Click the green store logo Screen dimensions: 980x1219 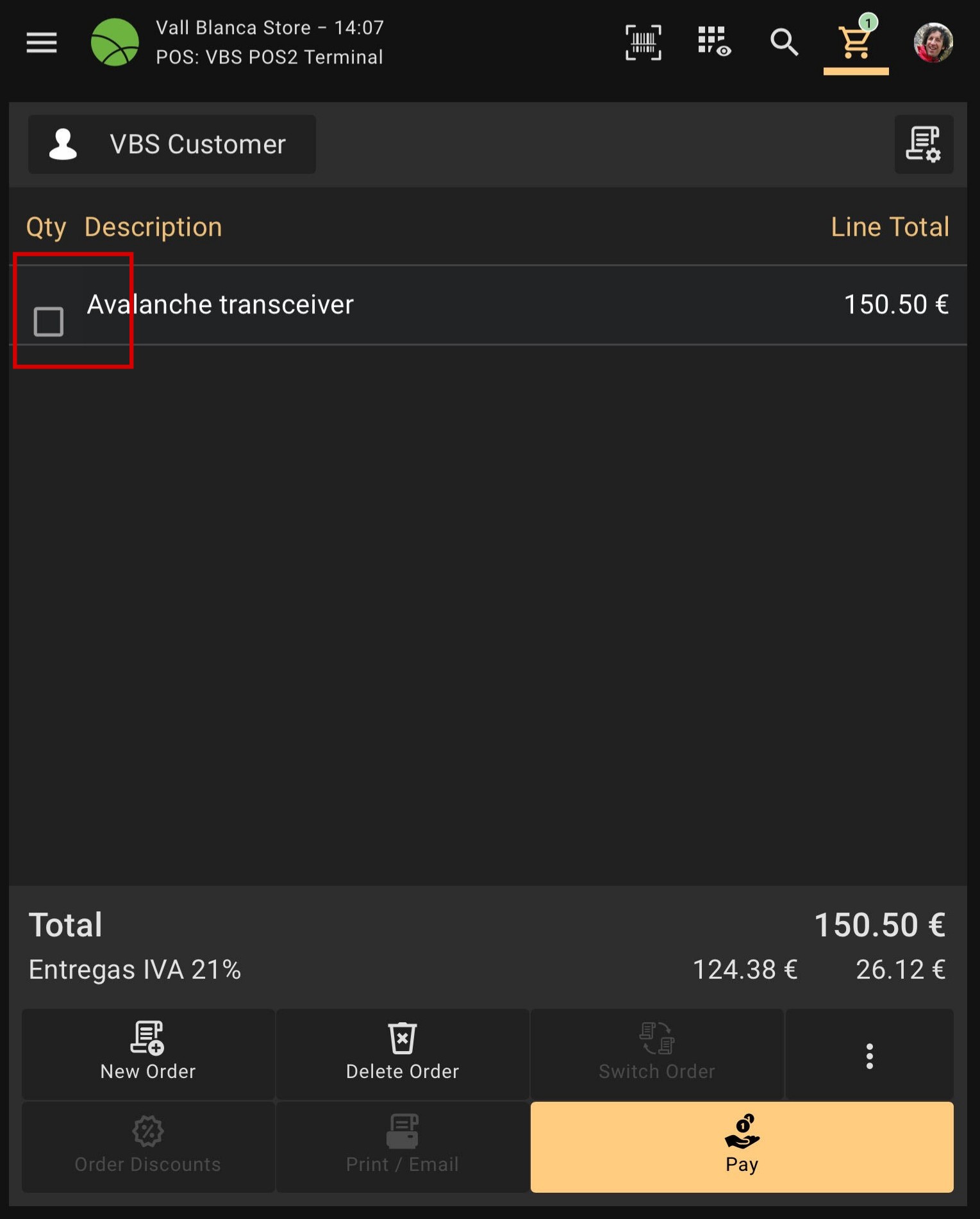pos(115,43)
